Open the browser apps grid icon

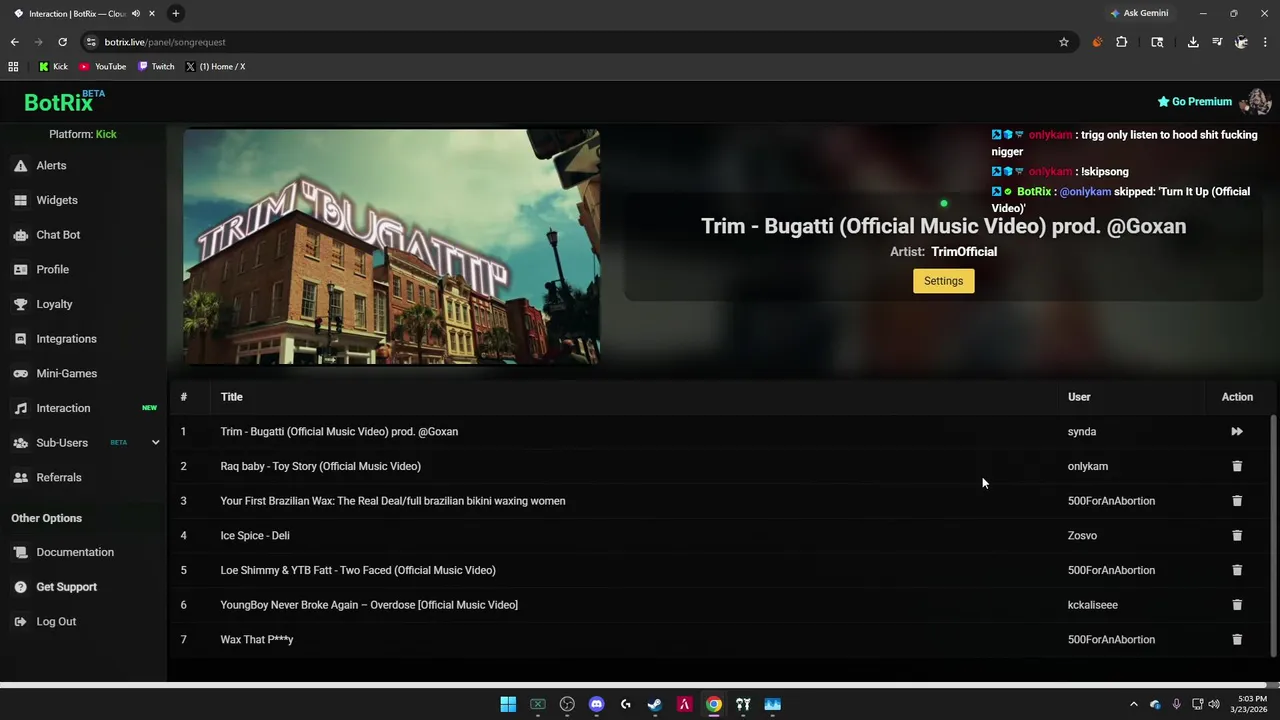click(x=13, y=67)
